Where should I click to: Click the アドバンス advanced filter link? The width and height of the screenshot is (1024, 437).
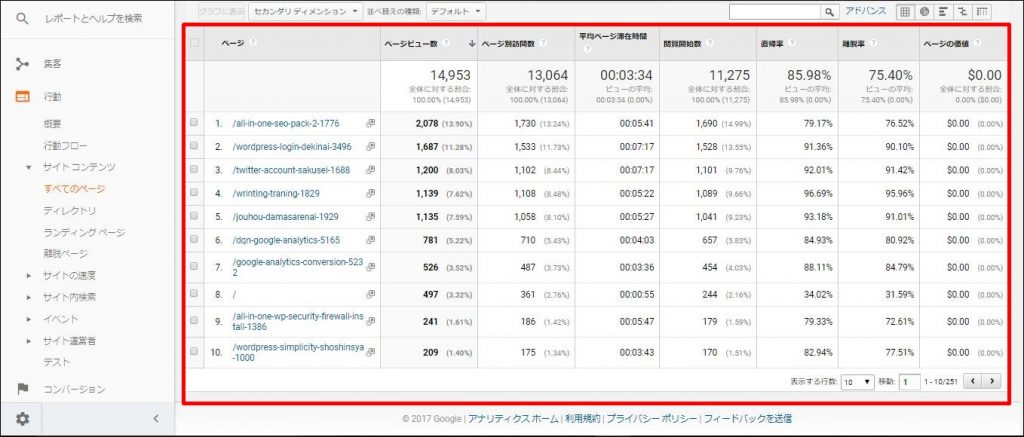865,11
